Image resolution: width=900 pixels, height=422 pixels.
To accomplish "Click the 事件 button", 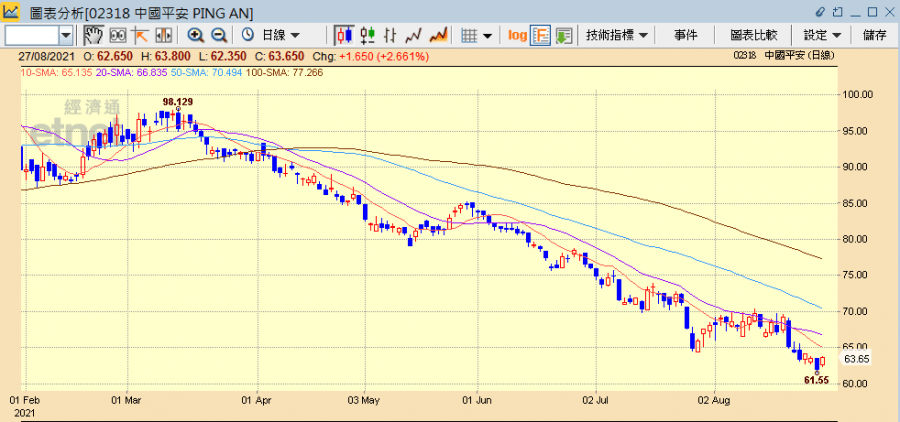I will [686, 35].
